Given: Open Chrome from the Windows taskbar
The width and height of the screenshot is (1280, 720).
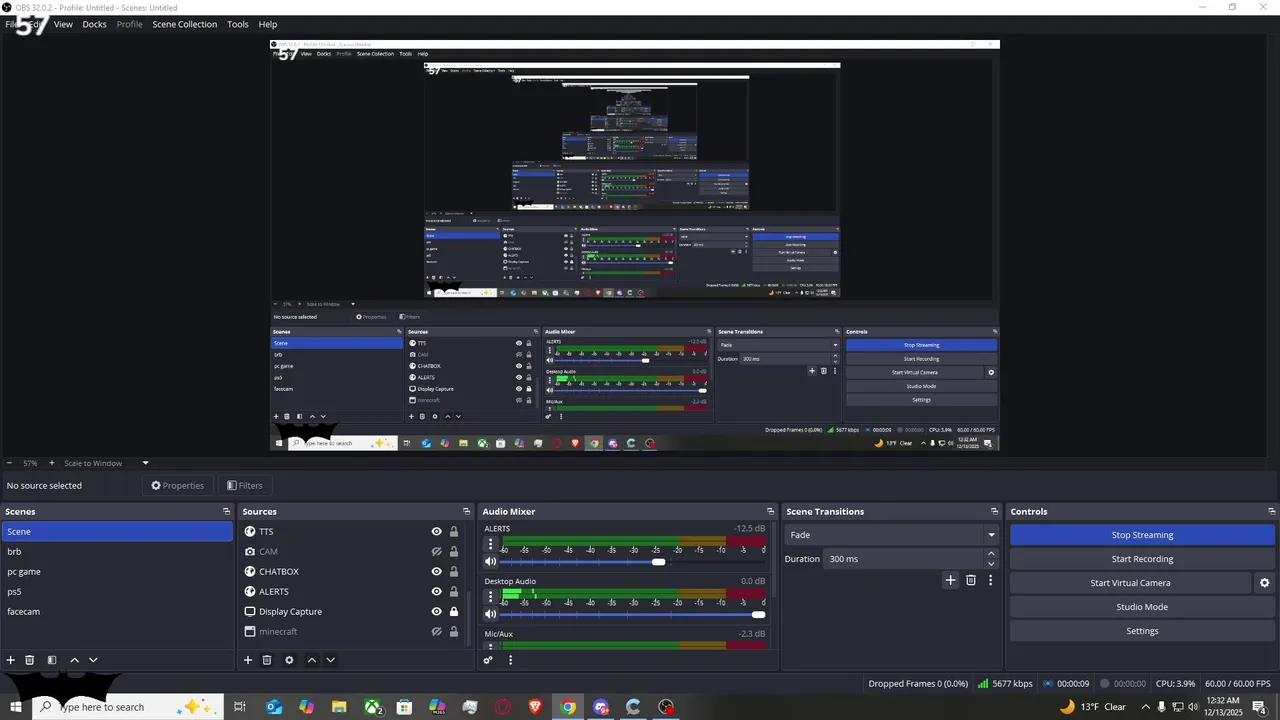Looking at the screenshot, I should [x=568, y=707].
